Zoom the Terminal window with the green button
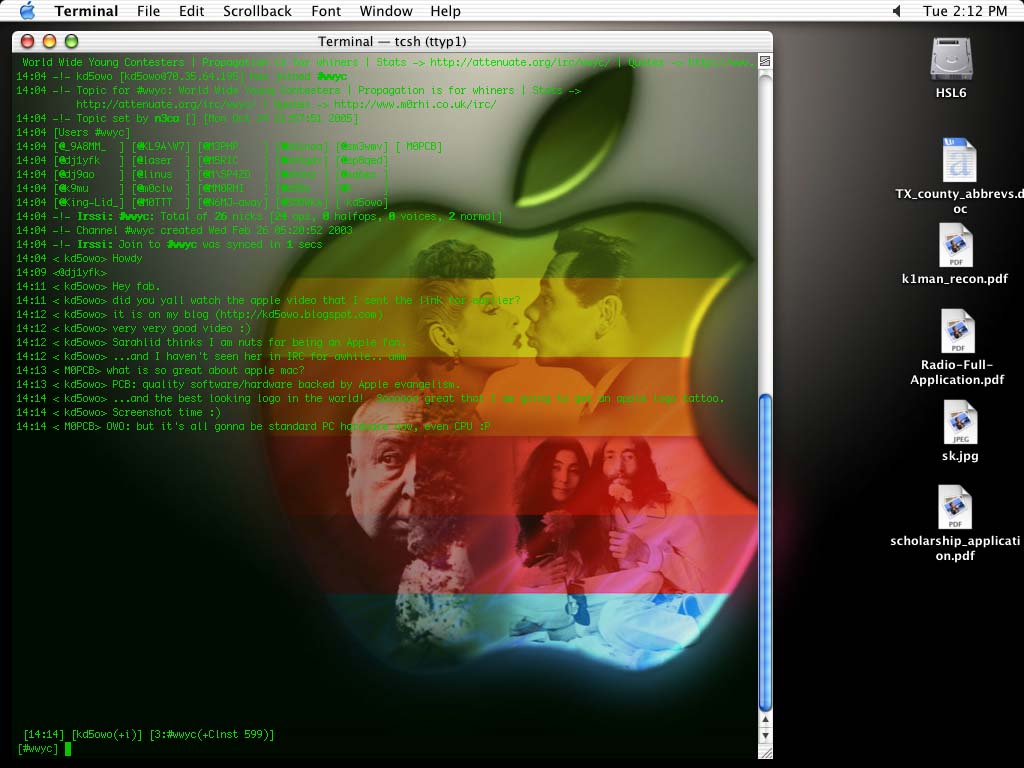Viewport: 1024px width, 768px height. (72, 41)
